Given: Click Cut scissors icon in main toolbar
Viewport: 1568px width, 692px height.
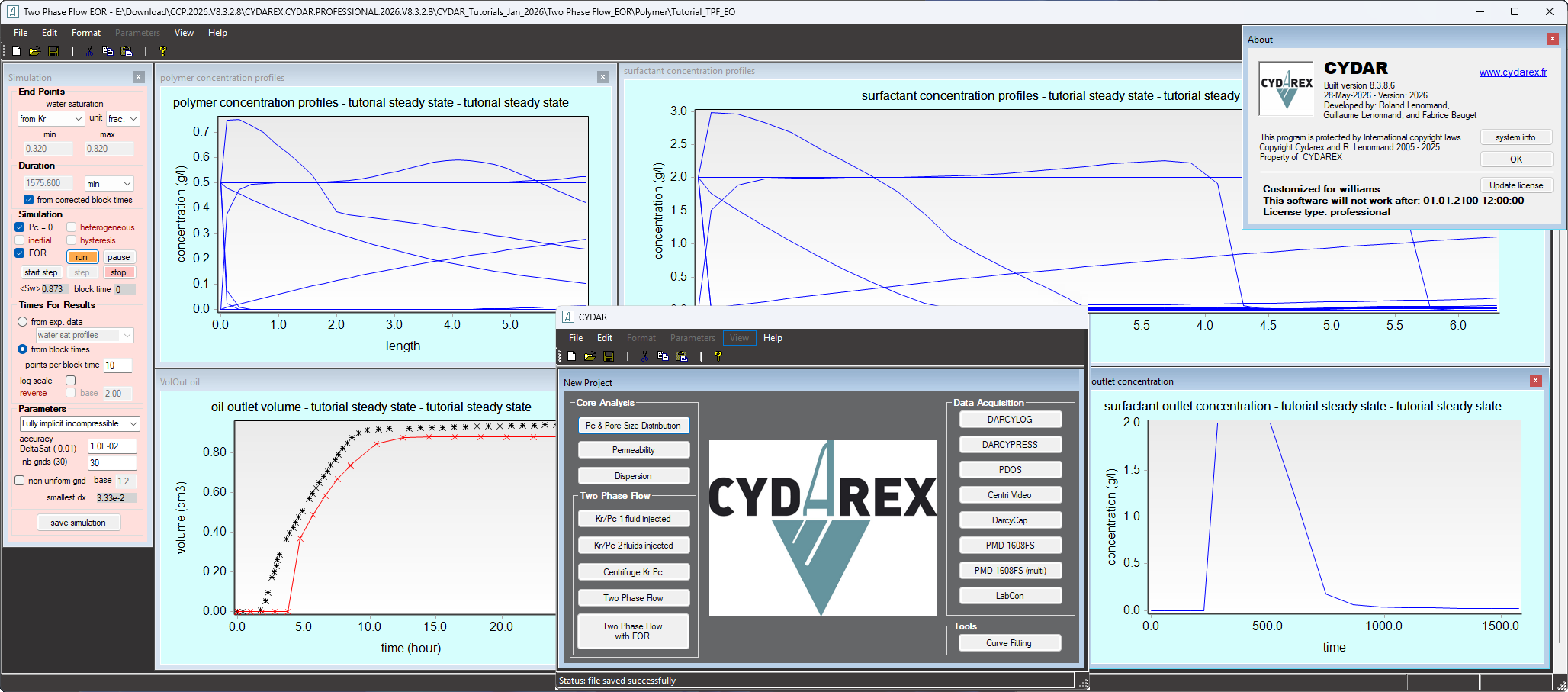Looking at the screenshot, I should point(89,51).
